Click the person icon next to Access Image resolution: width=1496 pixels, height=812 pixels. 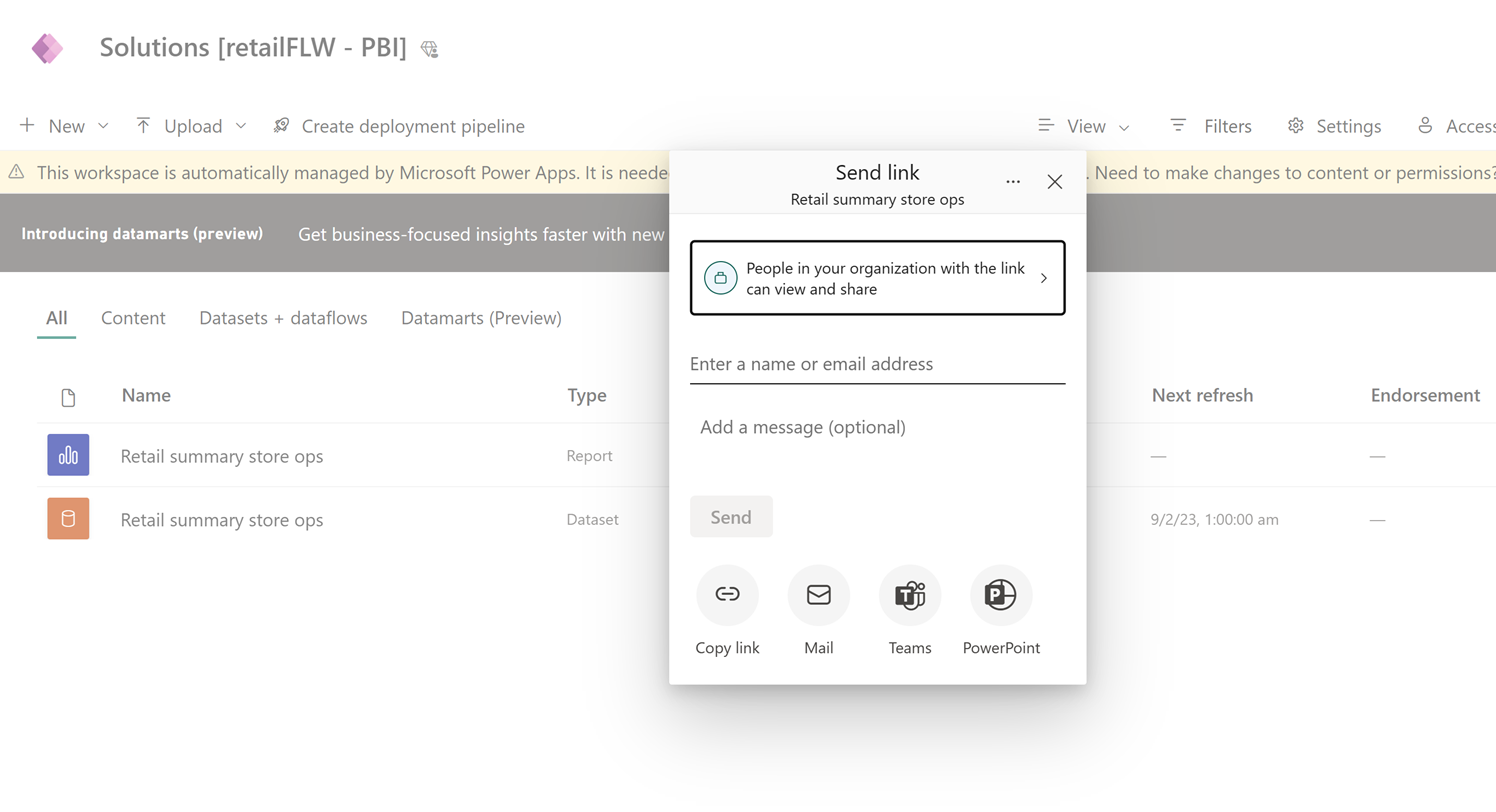click(1425, 125)
